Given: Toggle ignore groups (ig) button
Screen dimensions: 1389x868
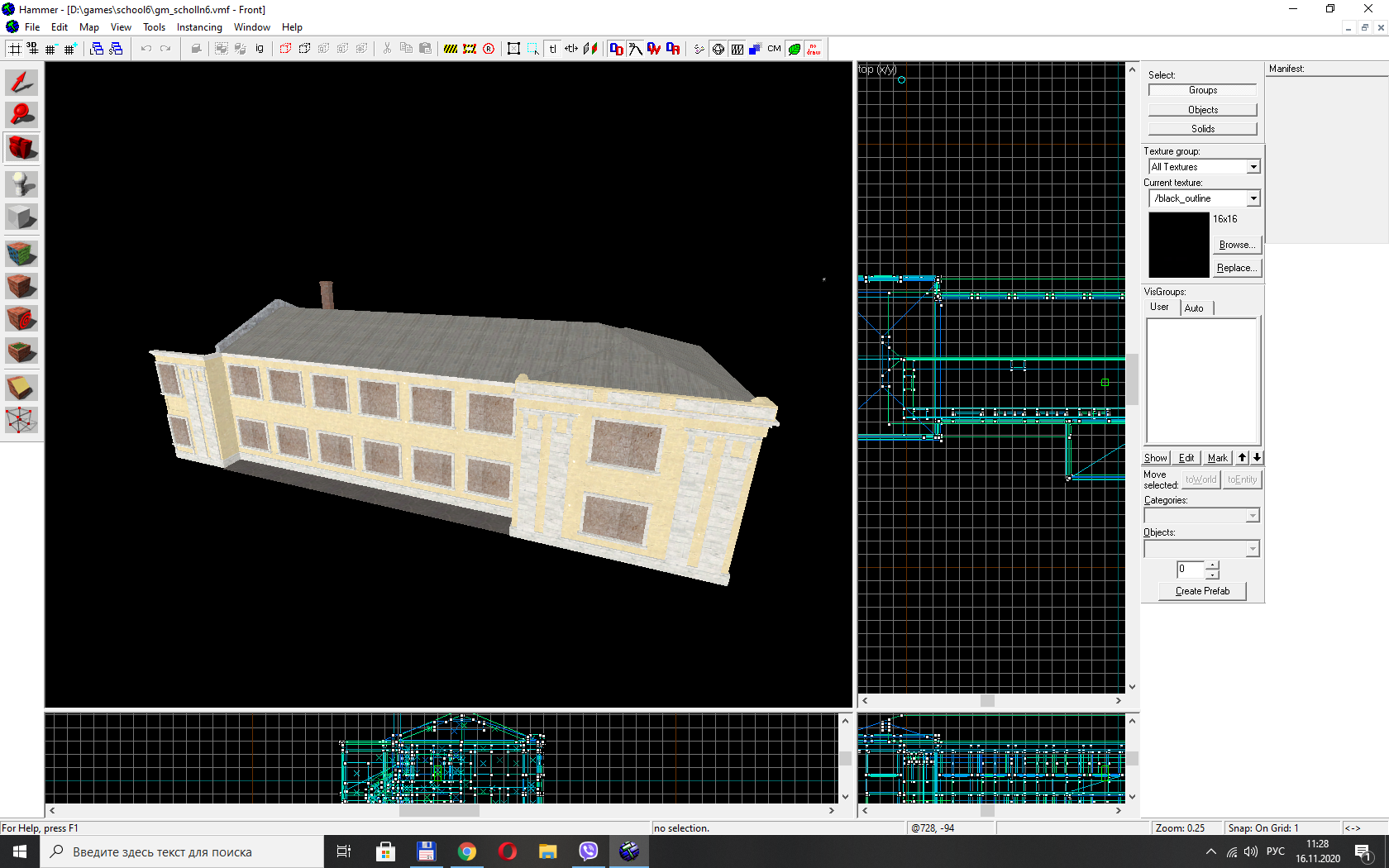Looking at the screenshot, I should [x=260, y=49].
